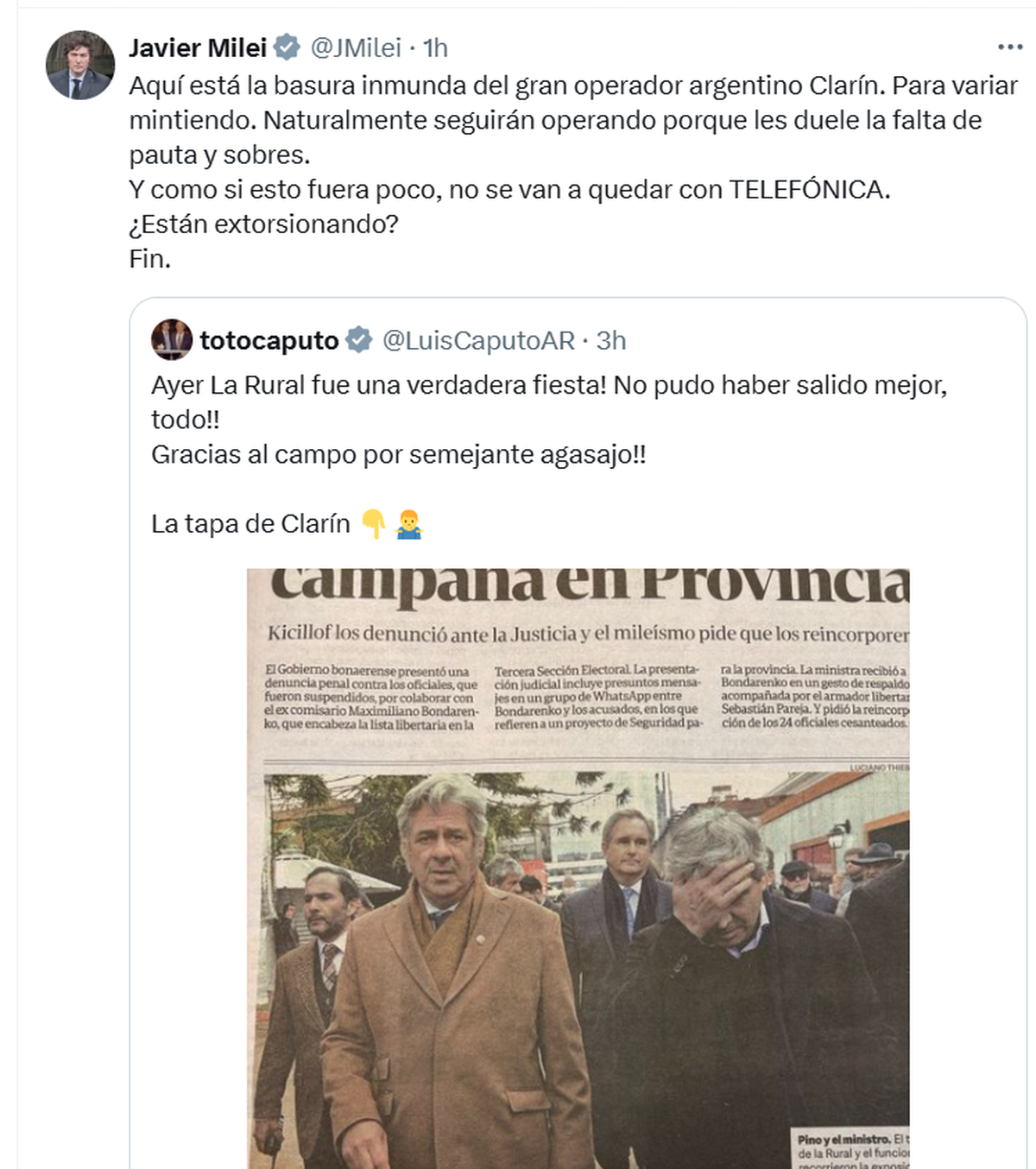Click the pointing-down hand emoji
This screenshot has width=1036, height=1169.
[x=374, y=523]
